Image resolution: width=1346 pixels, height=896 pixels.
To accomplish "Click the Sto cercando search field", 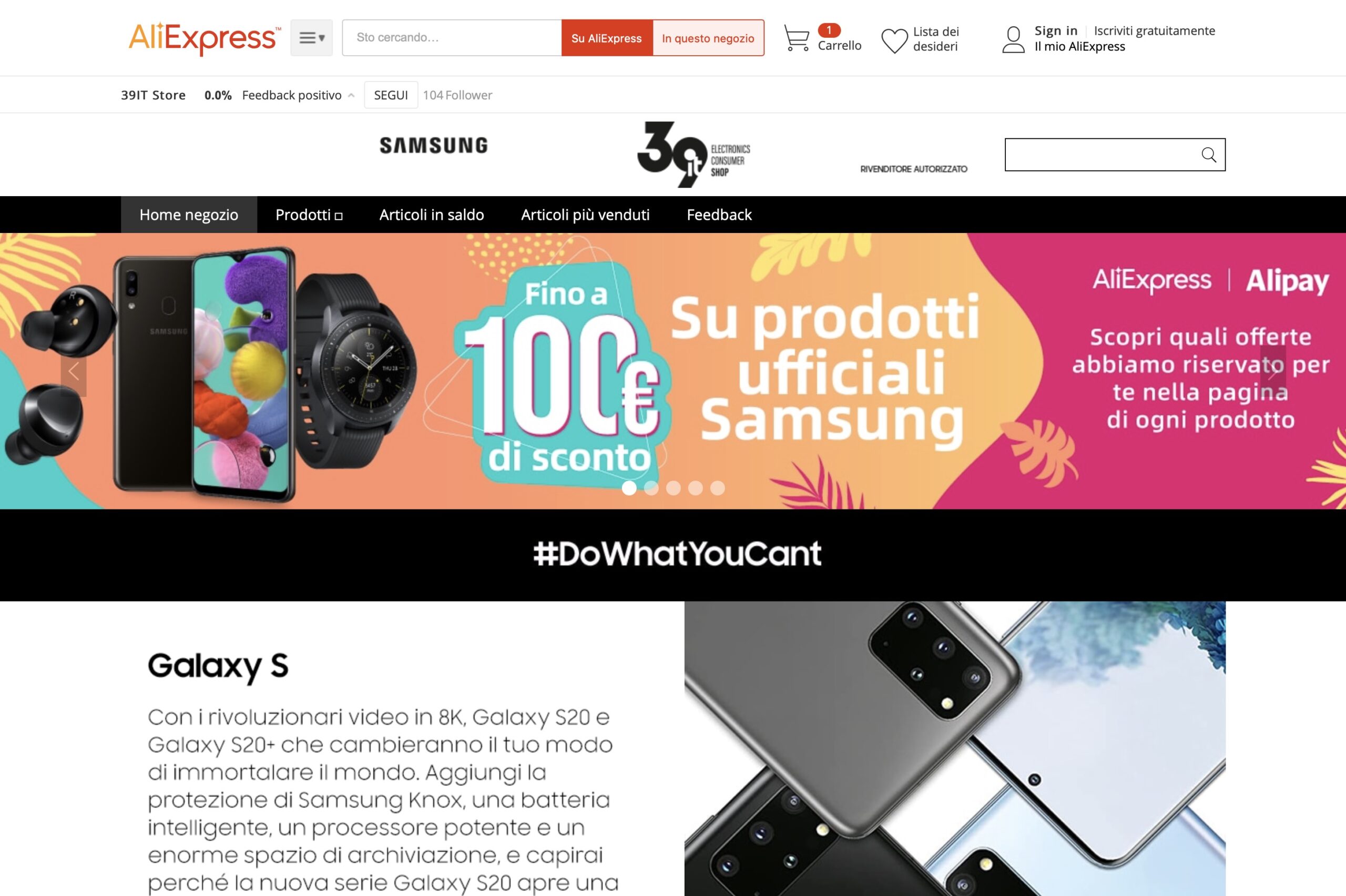I will 452,38.
